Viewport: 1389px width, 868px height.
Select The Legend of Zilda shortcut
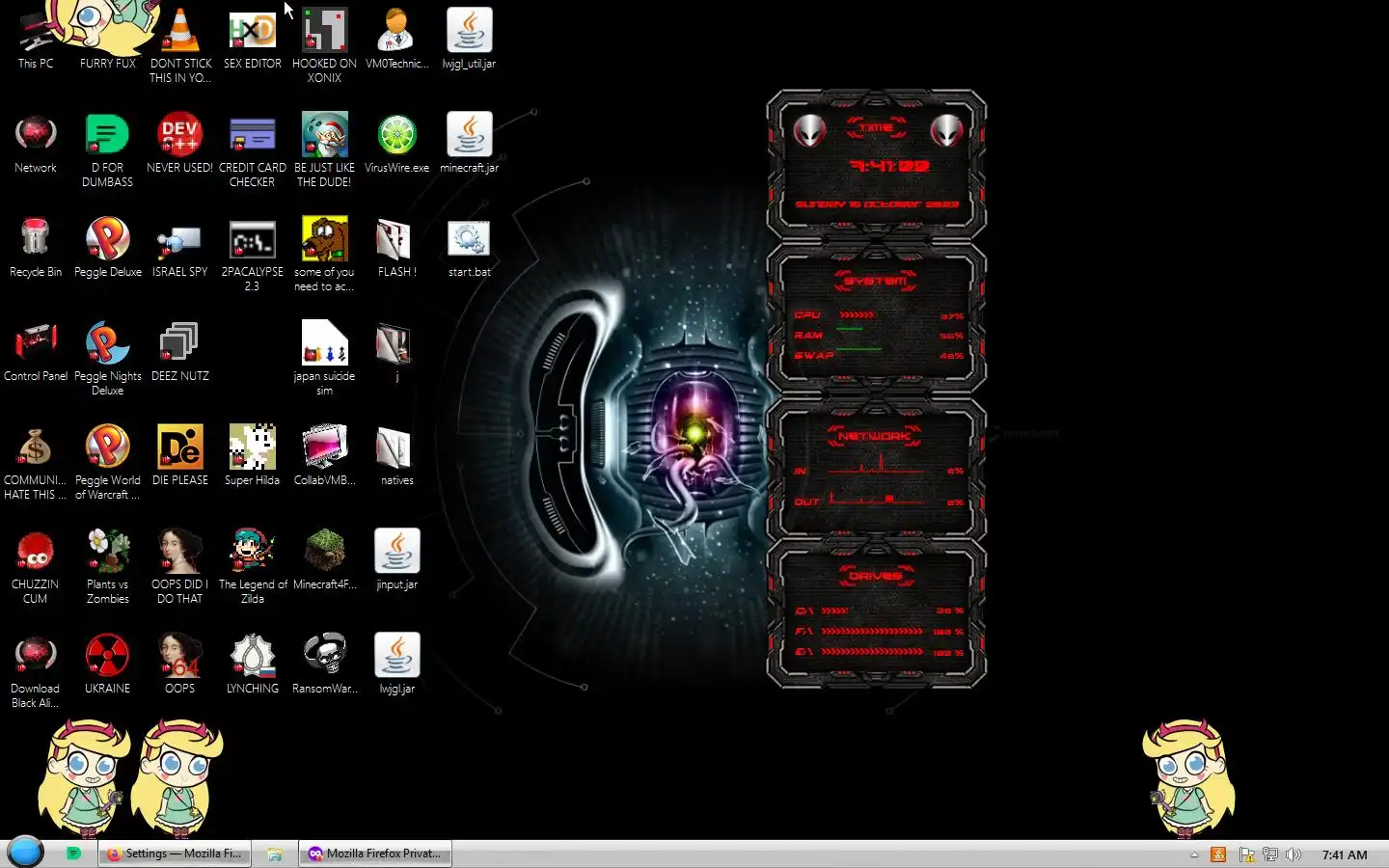coord(253,566)
